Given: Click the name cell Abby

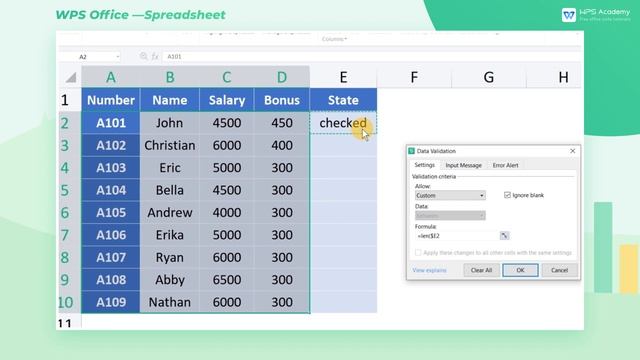Looking at the screenshot, I should coord(170,280).
